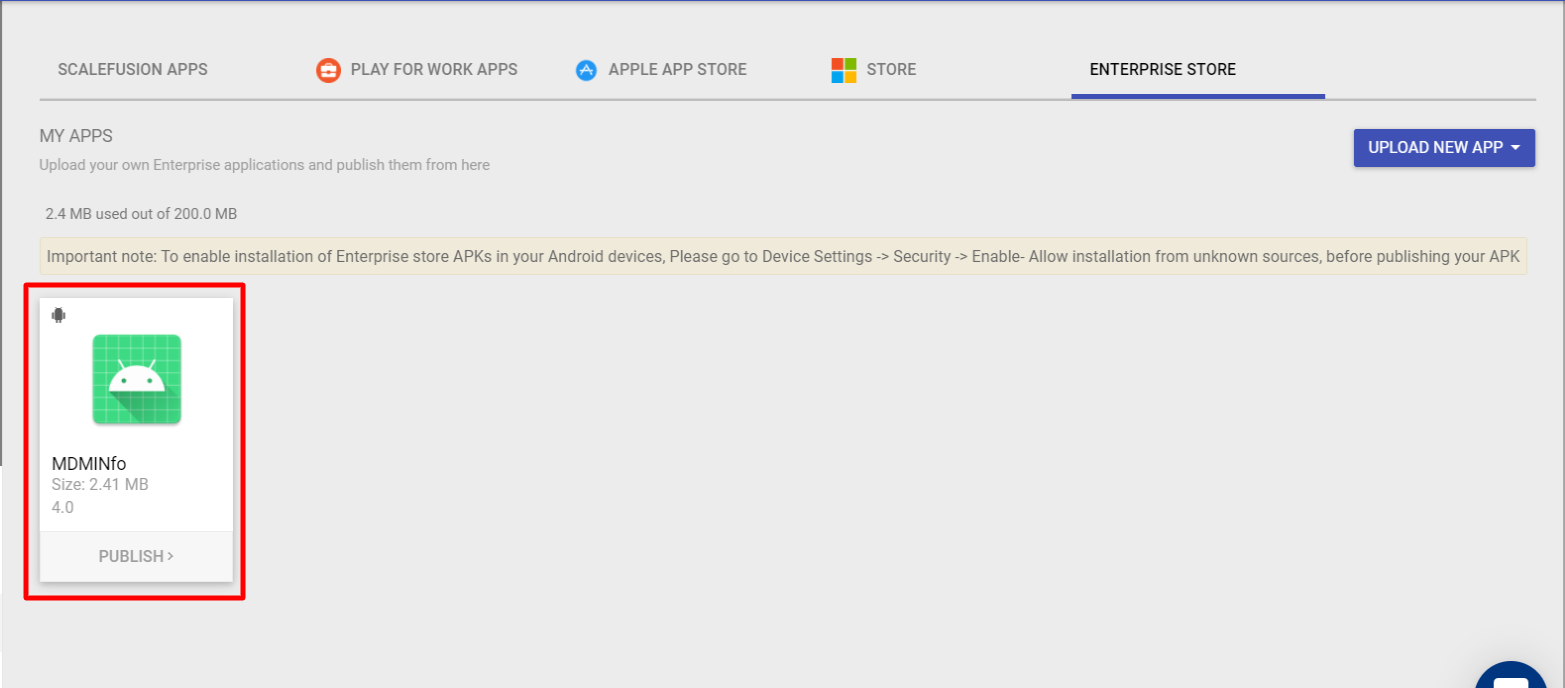Viewport: 1565px width, 688px height.
Task: Click the 'Upload your own Enterprise applications' description
Action: point(265,165)
